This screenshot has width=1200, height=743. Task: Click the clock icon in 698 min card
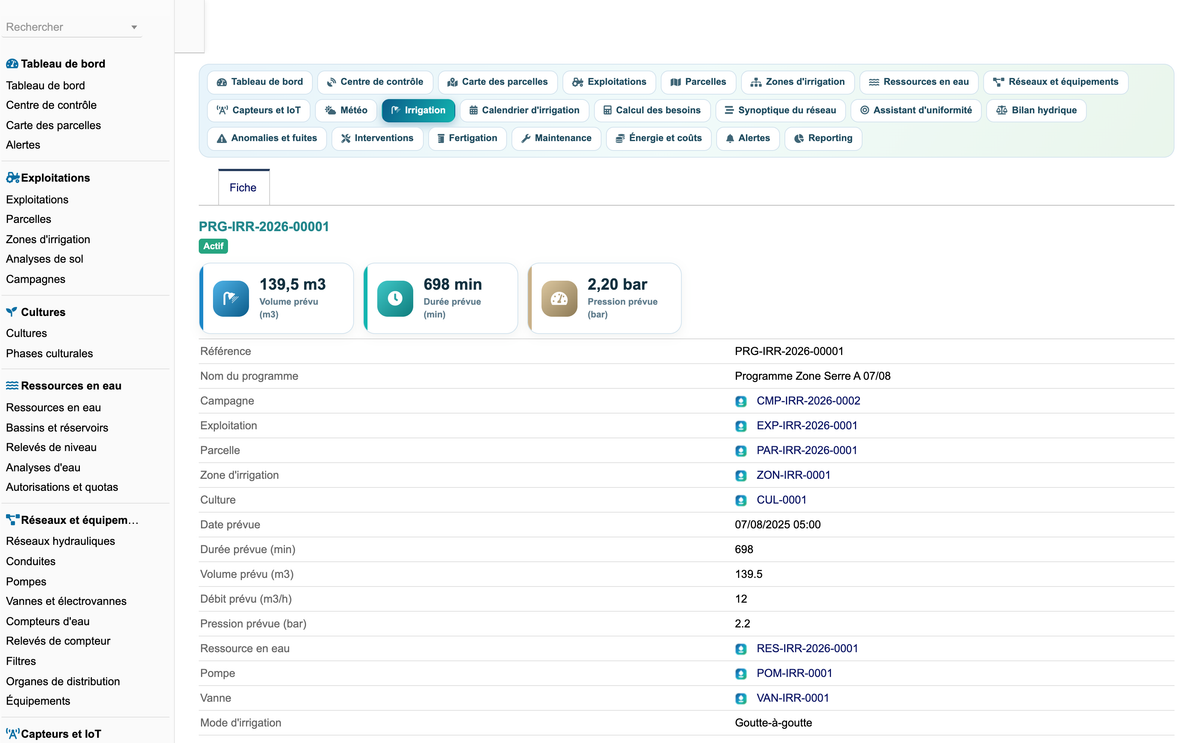395,299
